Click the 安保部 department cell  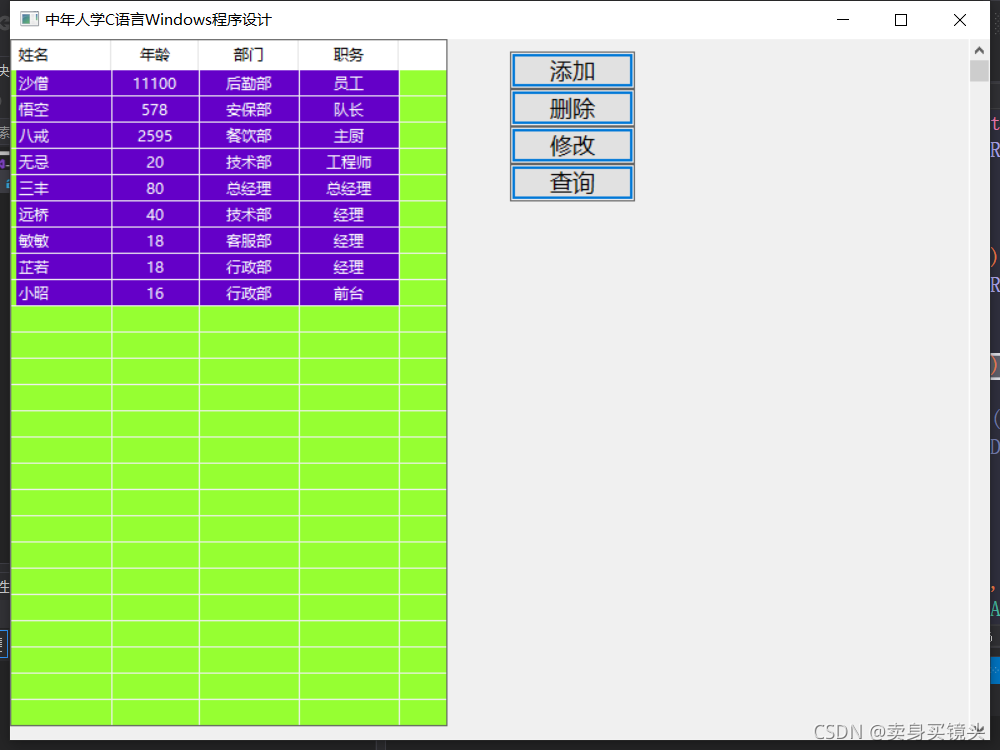249,110
